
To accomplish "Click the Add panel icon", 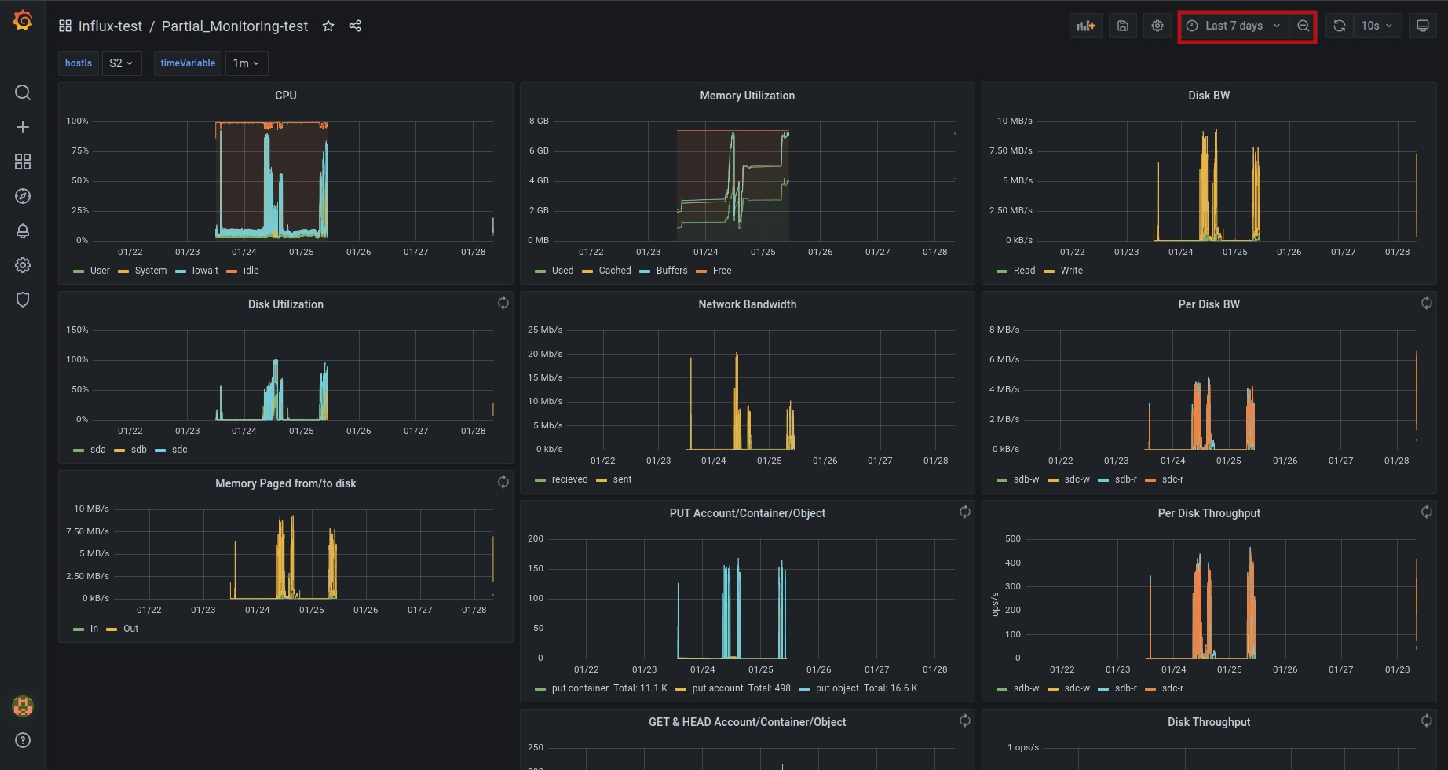I will [1085, 26].
